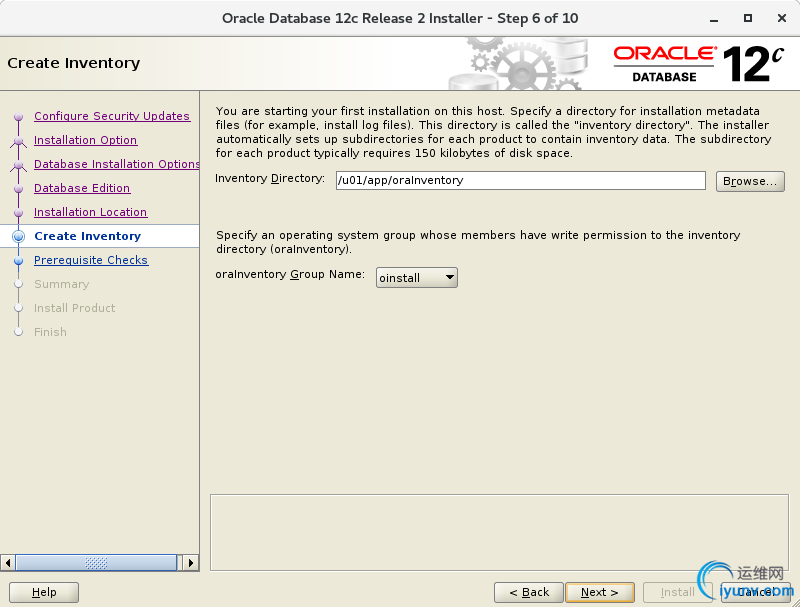Screen dimensions: 800x607
Task: Click the Database Edition step marker
Action: coord(19,189)
